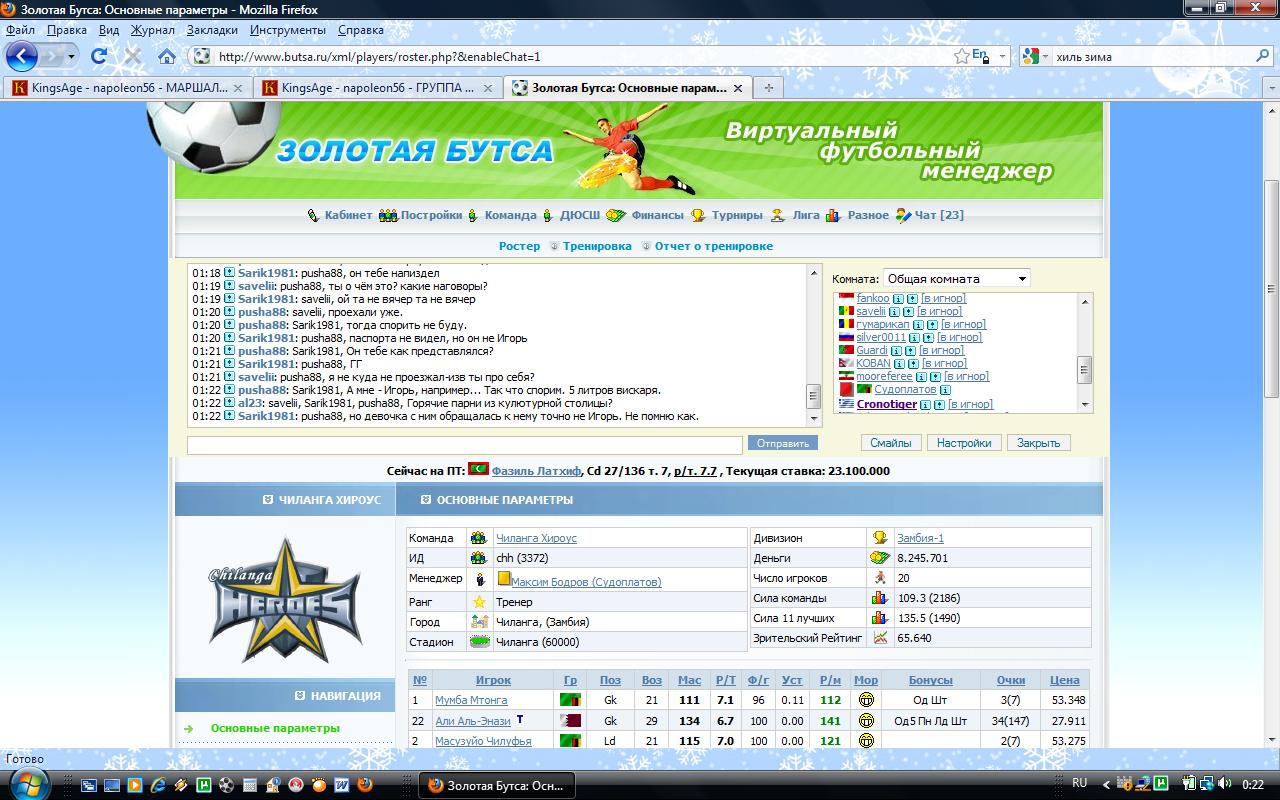Click the bookmark star in the address bar
The height and width of the screenshot is (800, 1280).
coord(961,56)
